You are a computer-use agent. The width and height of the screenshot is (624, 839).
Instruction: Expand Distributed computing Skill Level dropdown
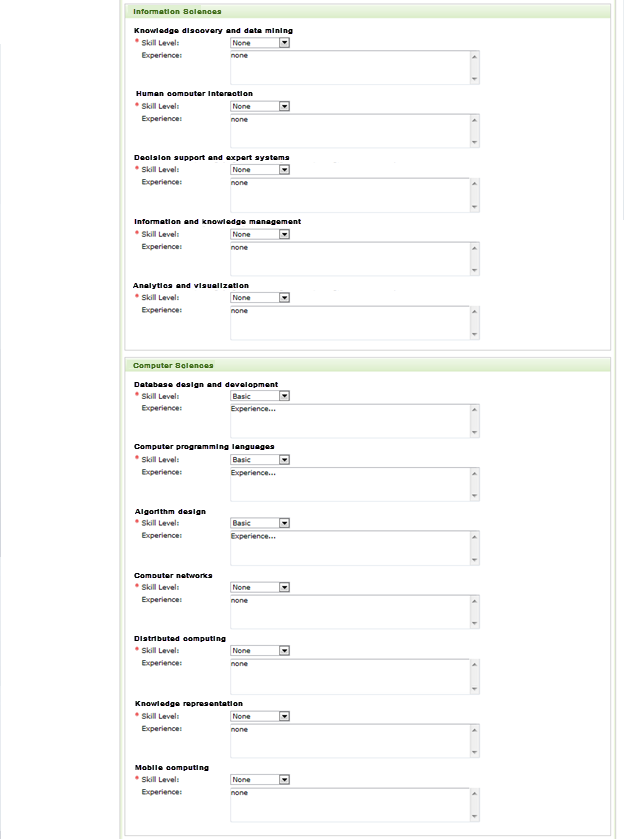click(260, 651)
